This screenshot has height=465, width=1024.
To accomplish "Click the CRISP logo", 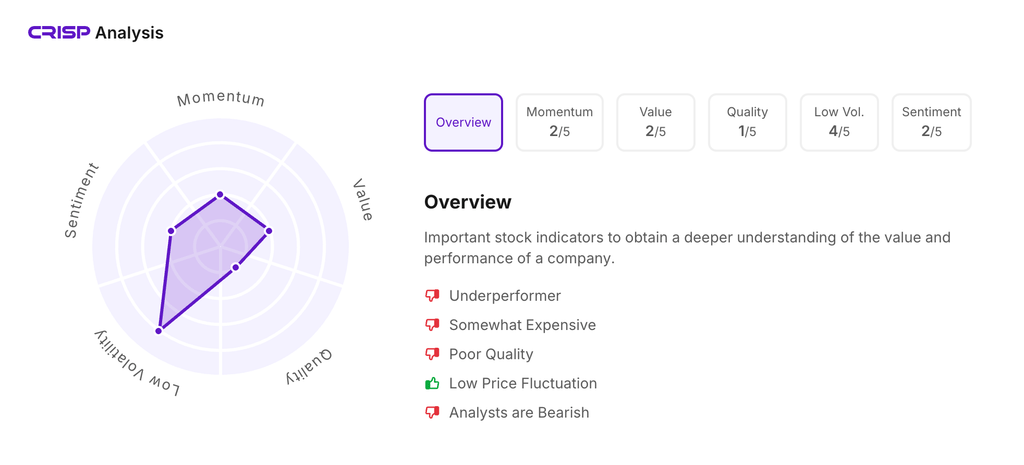I will 59,33.
